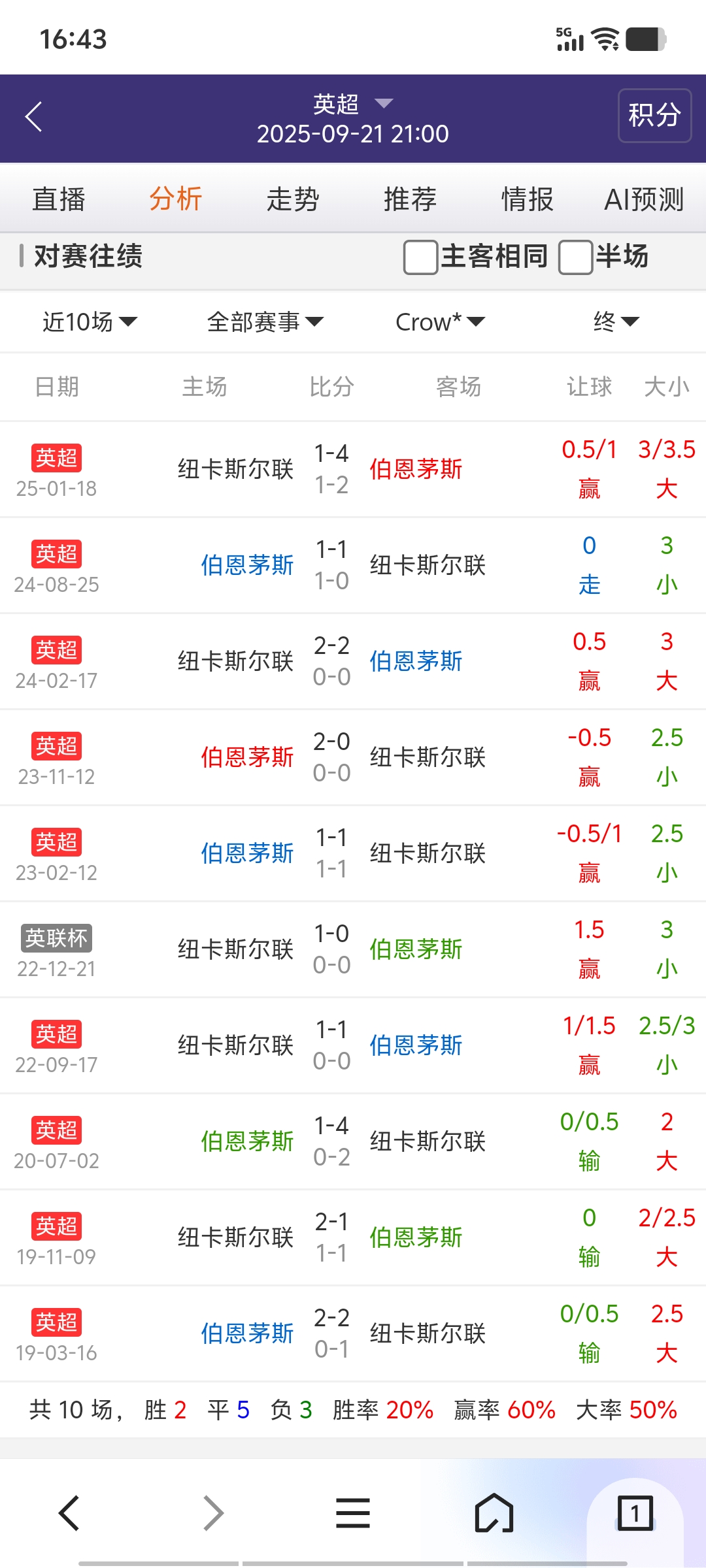Open the AI预测 tab
The width and height of the screenshot is (706, 1568).
[644, 199]
